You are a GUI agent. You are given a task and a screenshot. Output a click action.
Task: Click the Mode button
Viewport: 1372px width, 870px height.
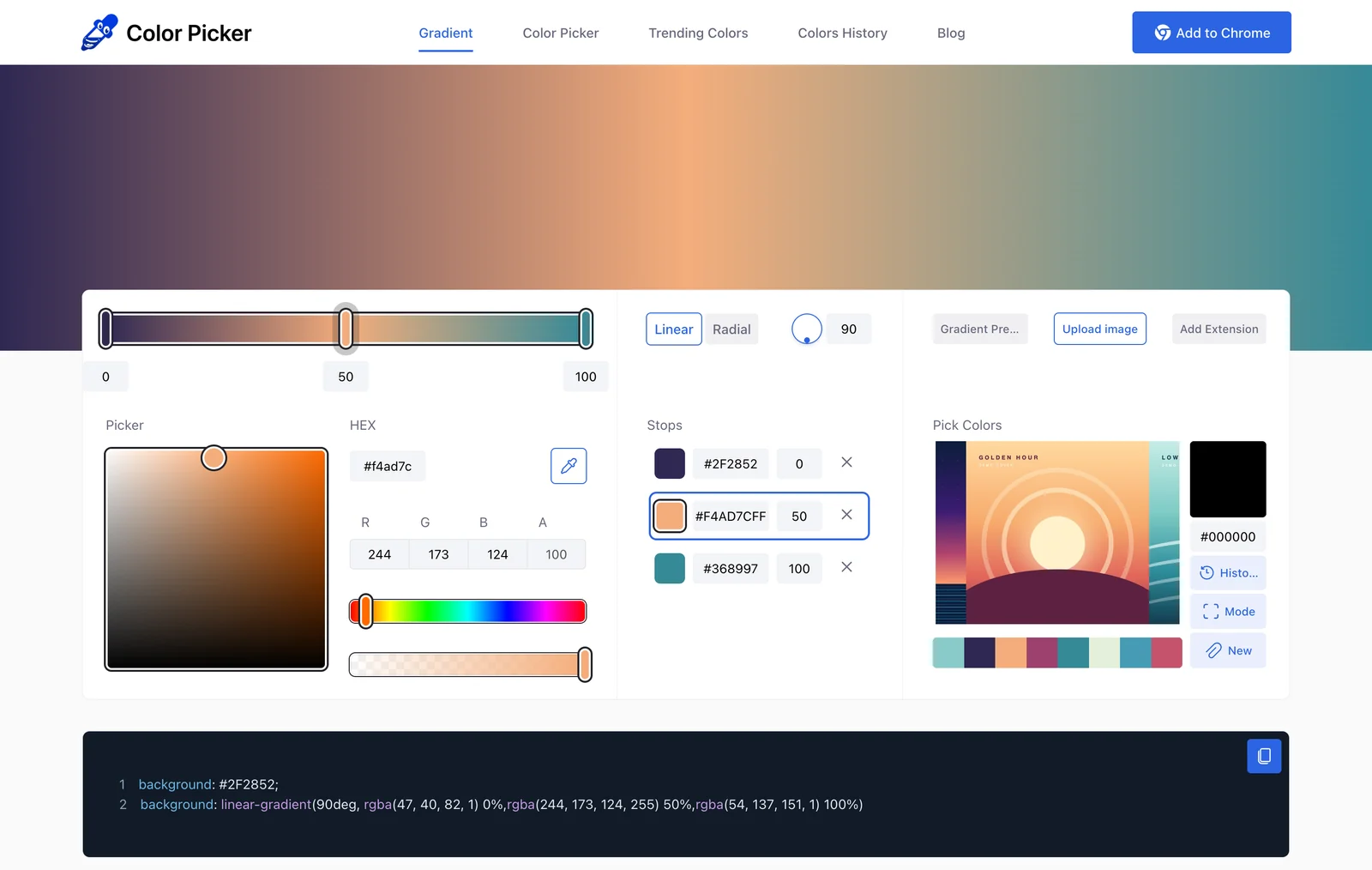[x=1228, y=612]
